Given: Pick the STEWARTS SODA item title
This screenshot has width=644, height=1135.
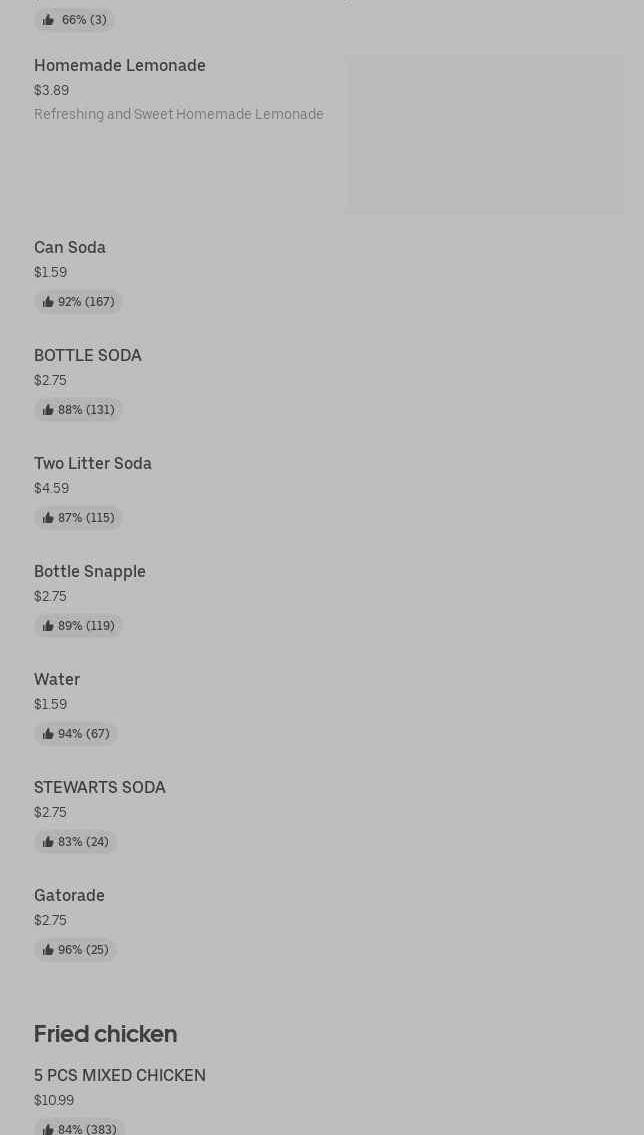Looking at the screenshot, I should point(100,788).
